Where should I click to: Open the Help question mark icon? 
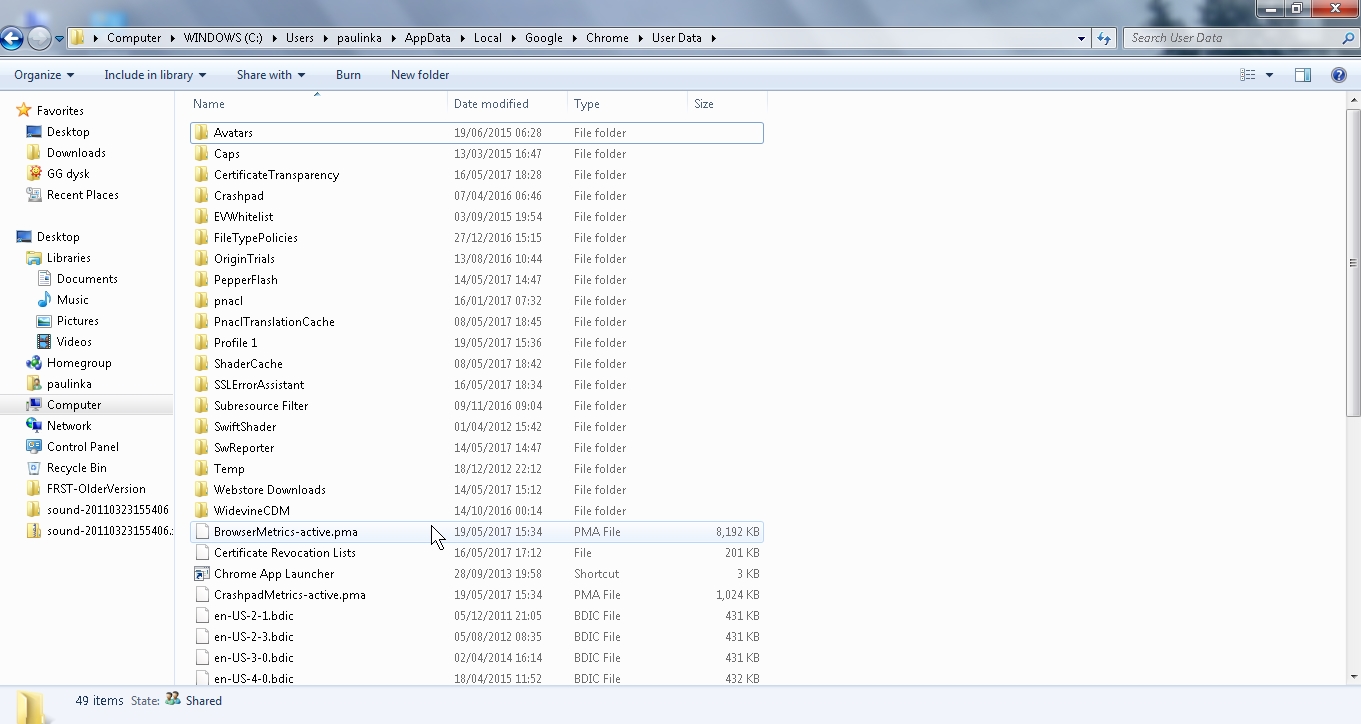point(1339,75)
